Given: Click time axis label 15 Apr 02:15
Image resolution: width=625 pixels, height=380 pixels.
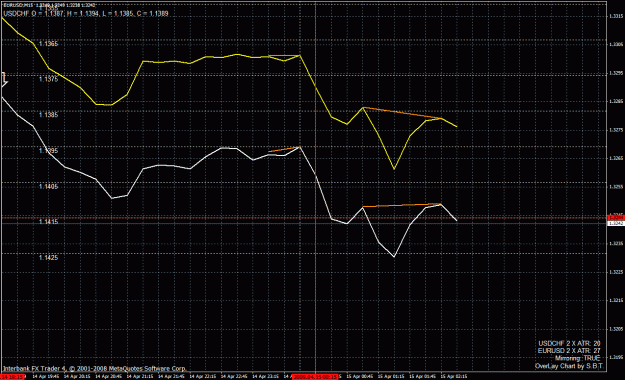Looking at the screenshot, I should coord(454,376).
